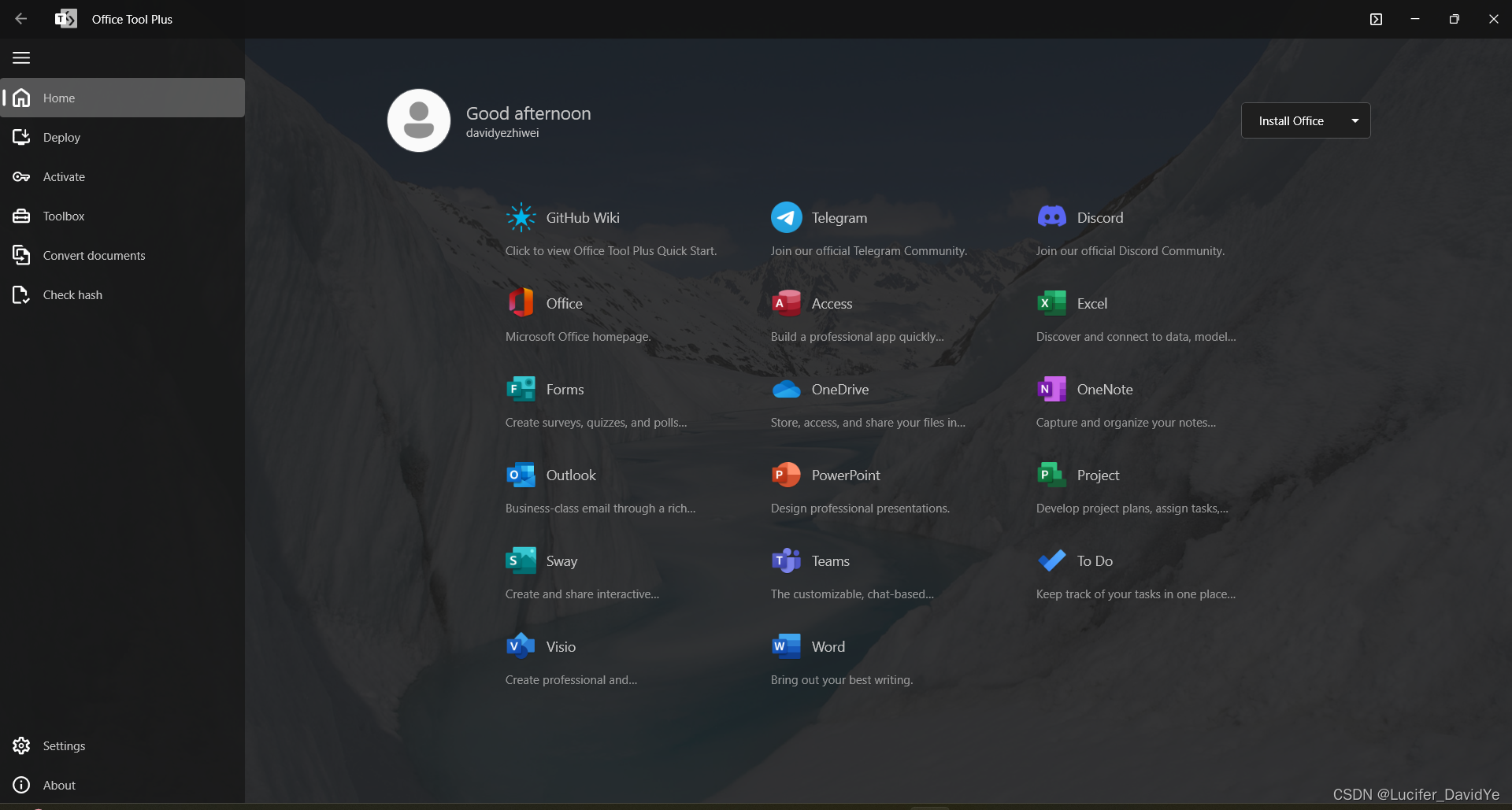This screenshot has width=1512, height=810.
Task: Open Toolbox label in the sidebar
Action: [x=64, y=216]
